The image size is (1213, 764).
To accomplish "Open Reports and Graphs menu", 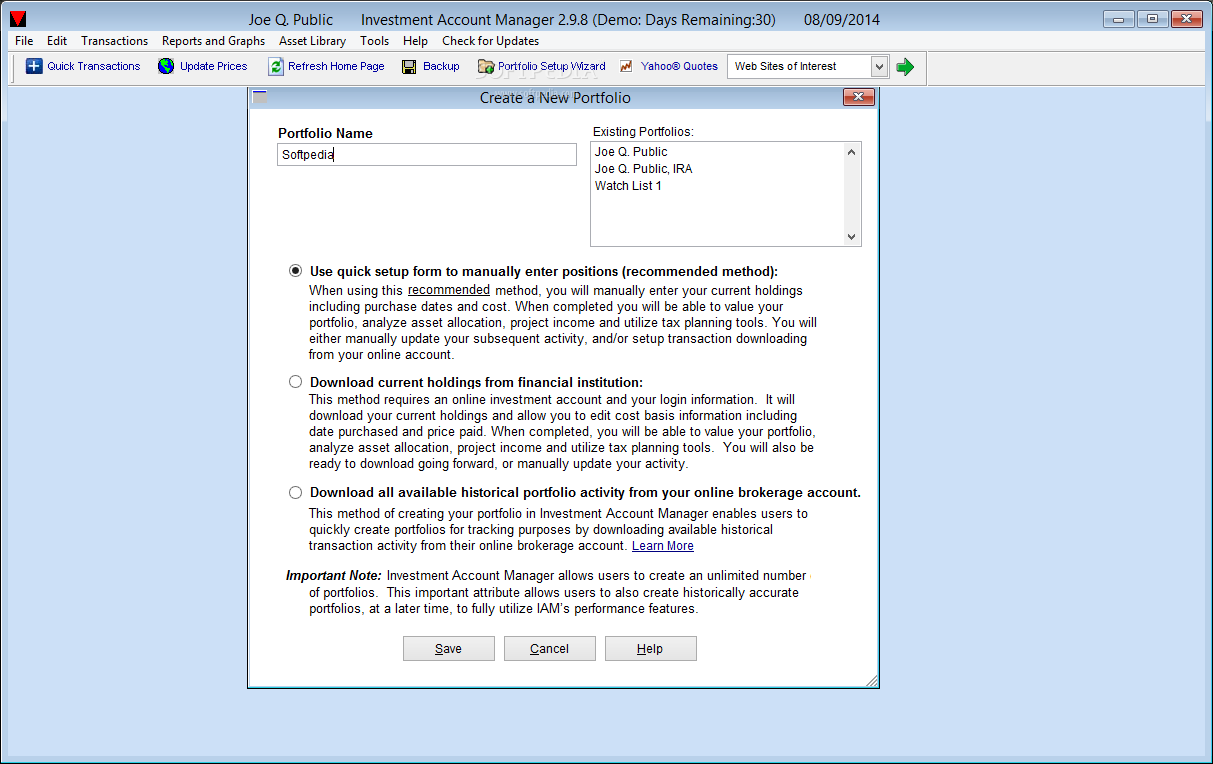I will [x=214, y=41].
